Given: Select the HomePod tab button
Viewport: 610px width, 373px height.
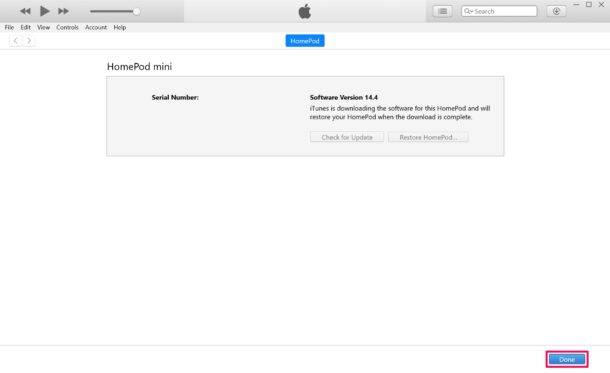Looking at the screenshot, I should tap(305, 41).
